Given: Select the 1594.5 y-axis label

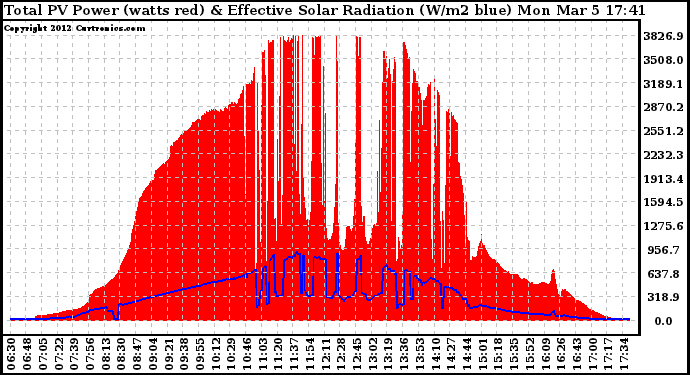Looking at the screenshot, I should point(664,202).
